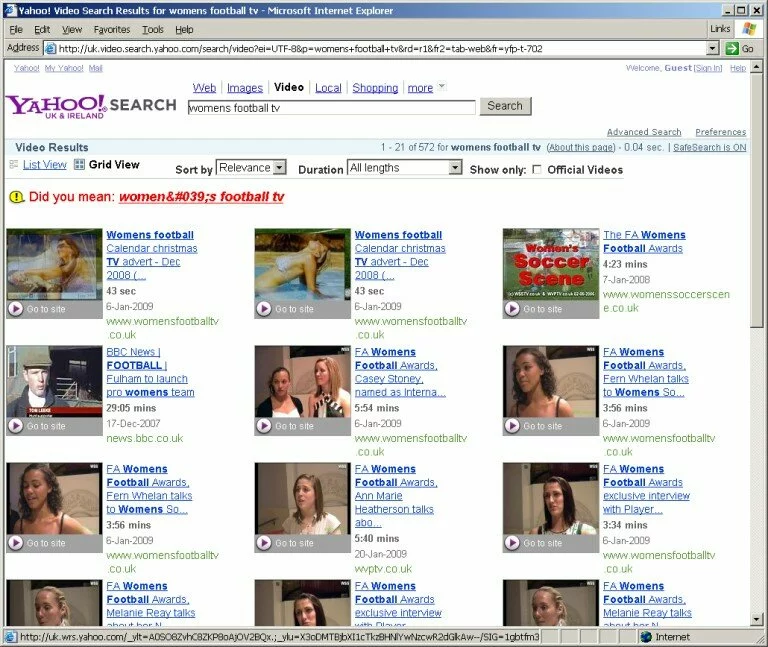Click the page icon beside the address URL

click(x=50, y=48)
